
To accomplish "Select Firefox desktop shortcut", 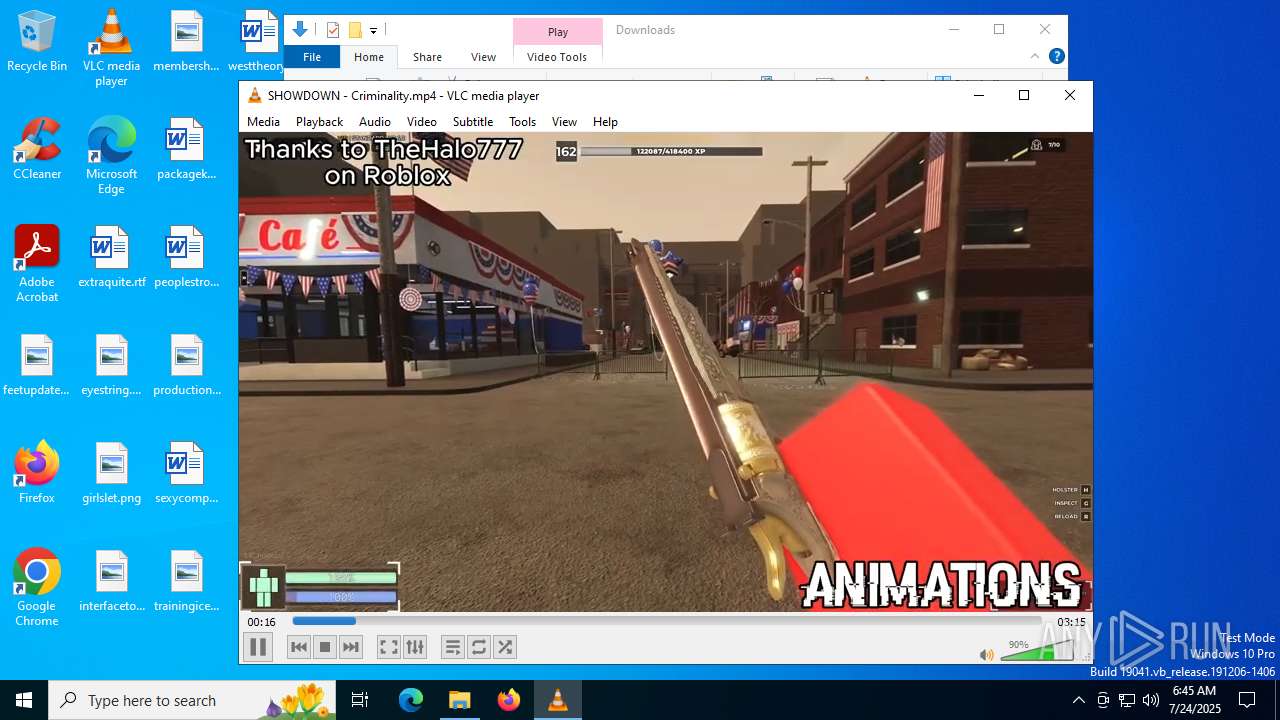I will pos(37,472).
